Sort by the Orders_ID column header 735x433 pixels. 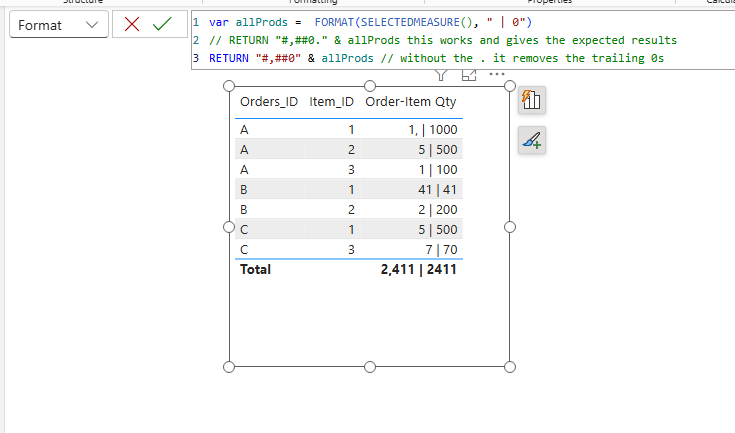click(x=269, y=102)
